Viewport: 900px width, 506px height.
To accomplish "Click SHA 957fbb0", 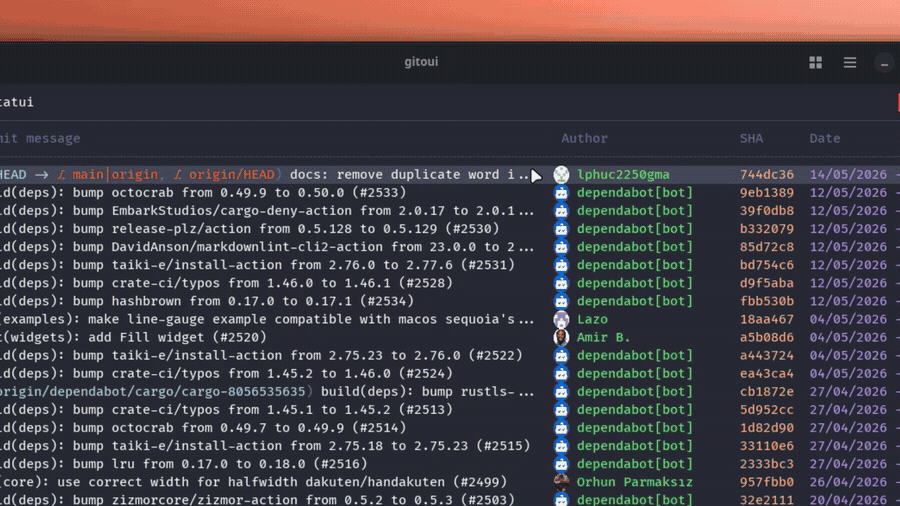I will pos(767,482).
